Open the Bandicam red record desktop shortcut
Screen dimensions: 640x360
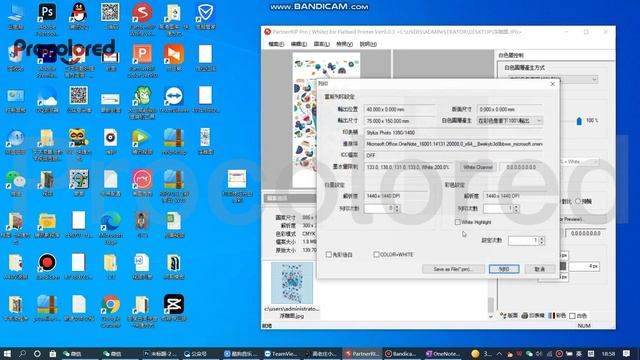click(x=47, y=263)
